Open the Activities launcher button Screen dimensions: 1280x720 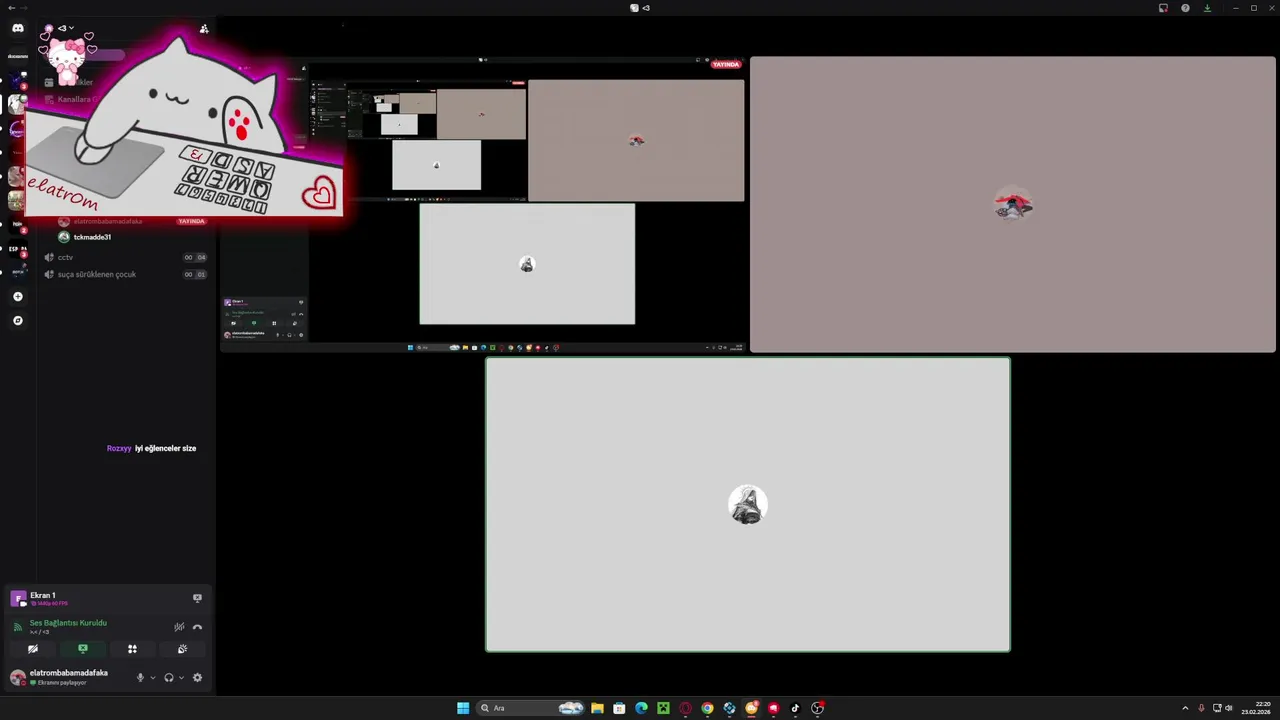(x=132, y=649)
